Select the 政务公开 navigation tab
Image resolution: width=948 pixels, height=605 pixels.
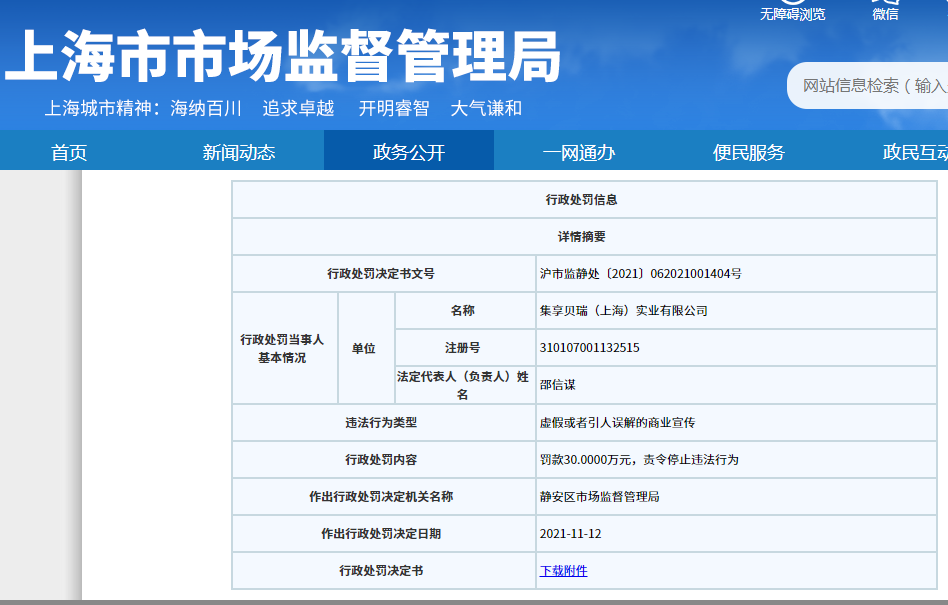click(x=408, y=152)
